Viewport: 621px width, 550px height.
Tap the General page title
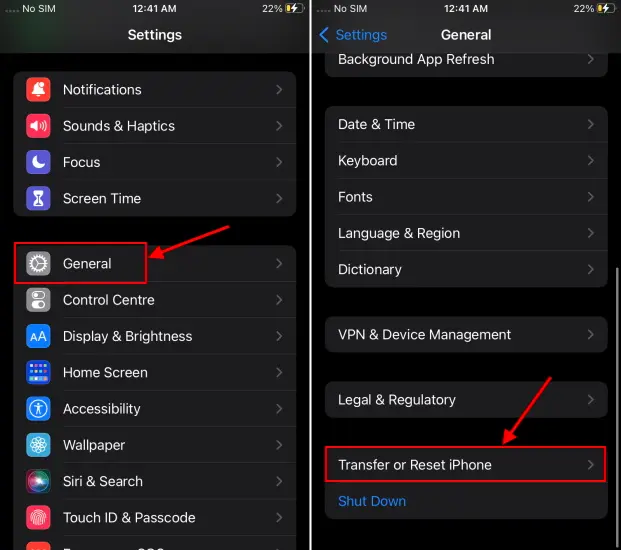[x=466, y=35]
